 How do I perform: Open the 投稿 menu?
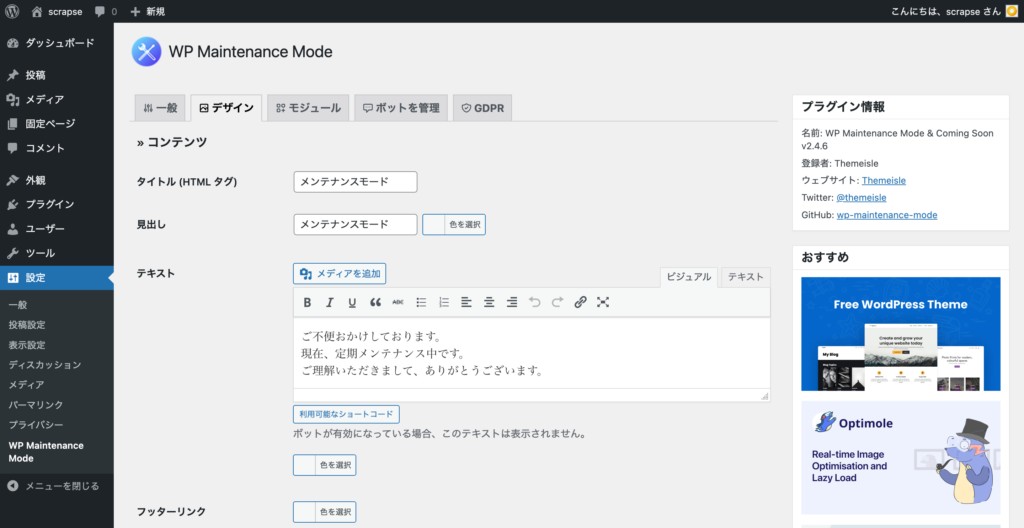(57, 75)
